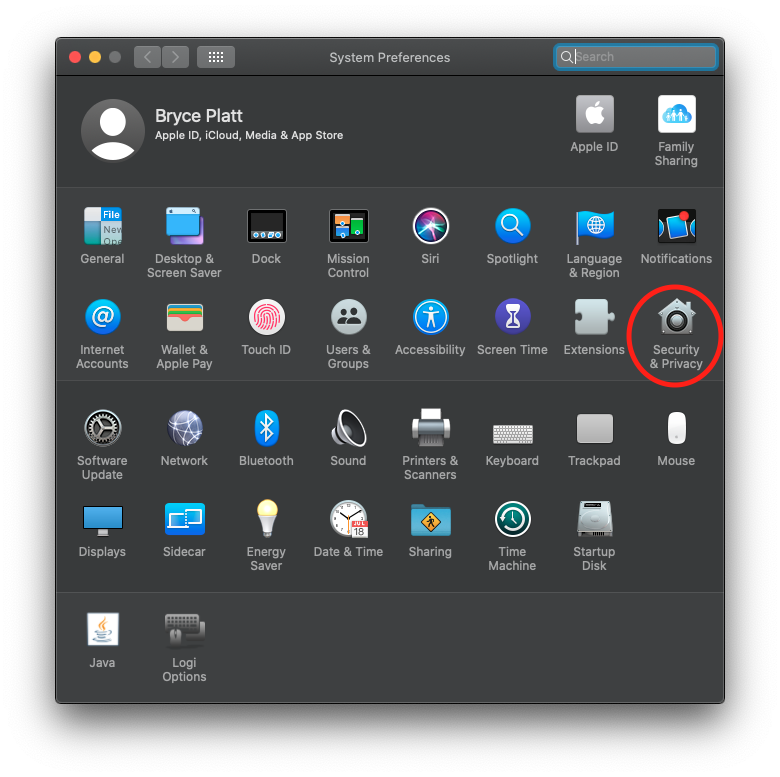Show all preferences via grid button
The image size is (780, 777).
[216, 57]
